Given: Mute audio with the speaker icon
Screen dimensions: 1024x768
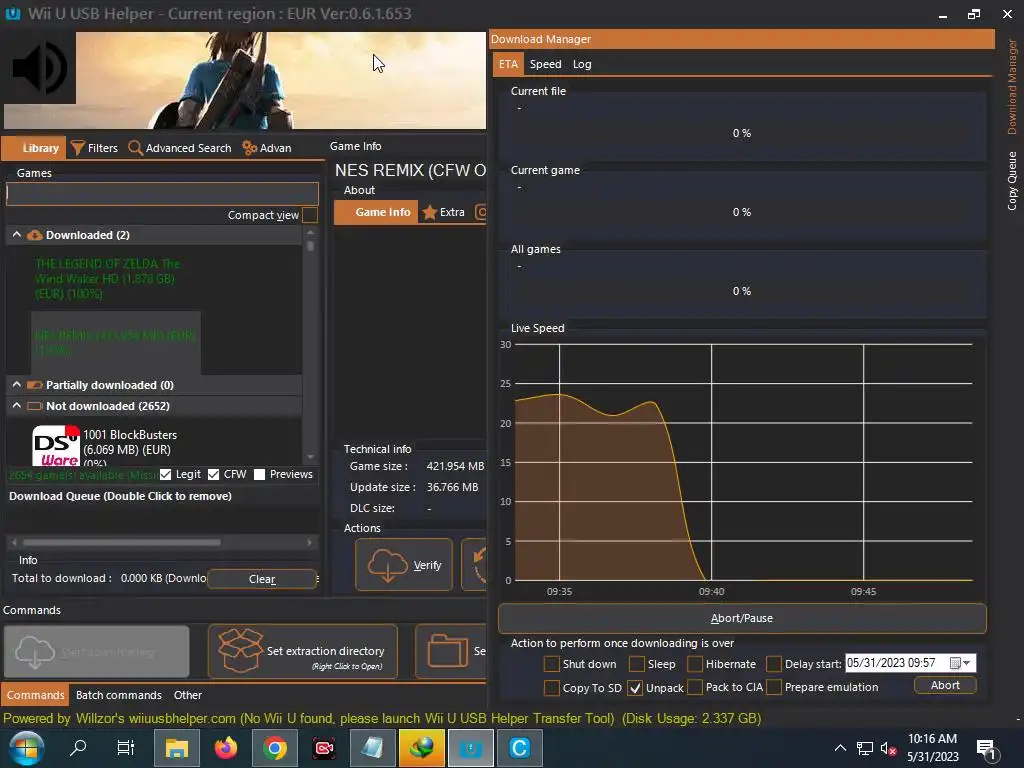Looking at the screenshot, I should (39, 68).
